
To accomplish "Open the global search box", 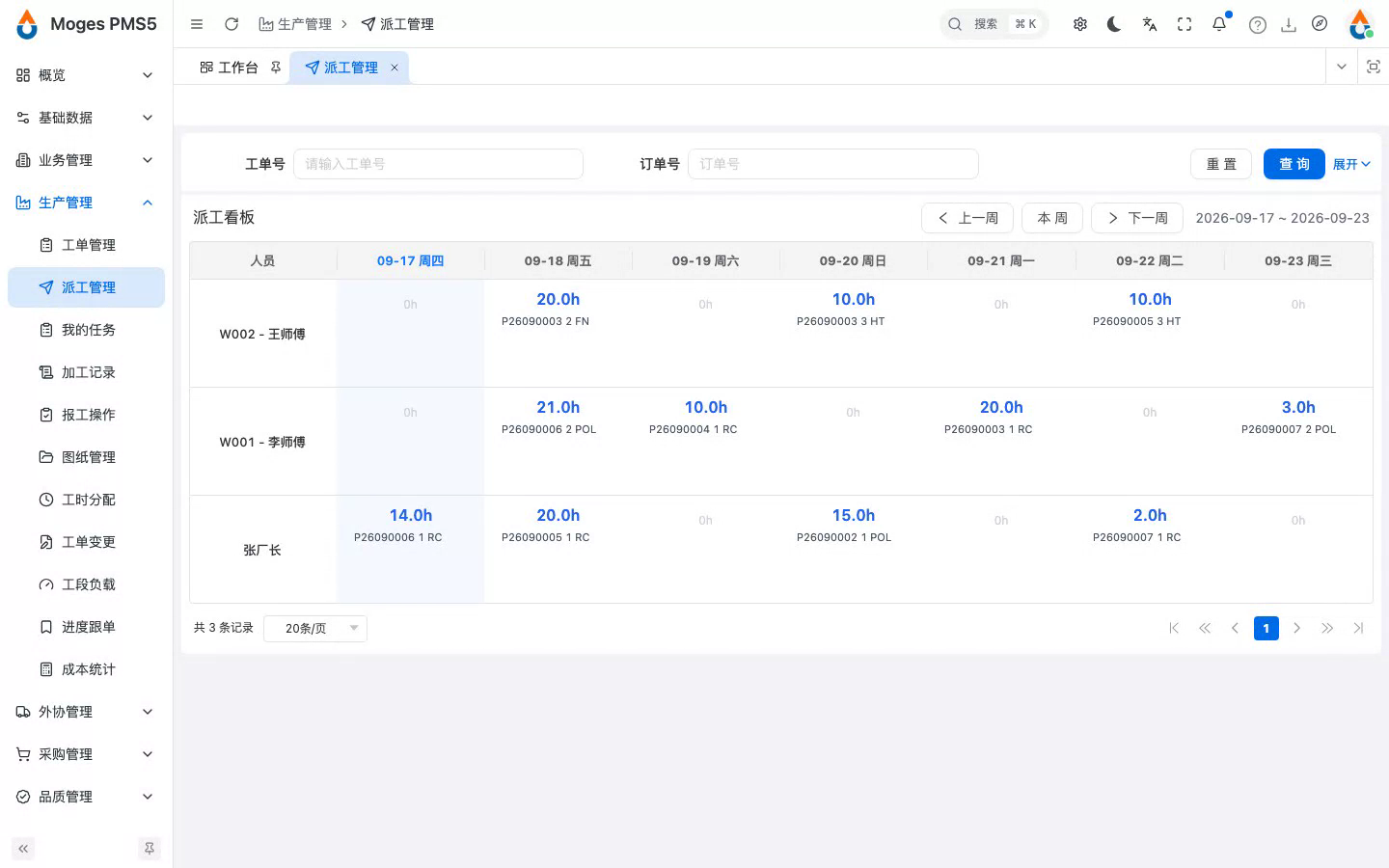I will (x=994, y=24).
